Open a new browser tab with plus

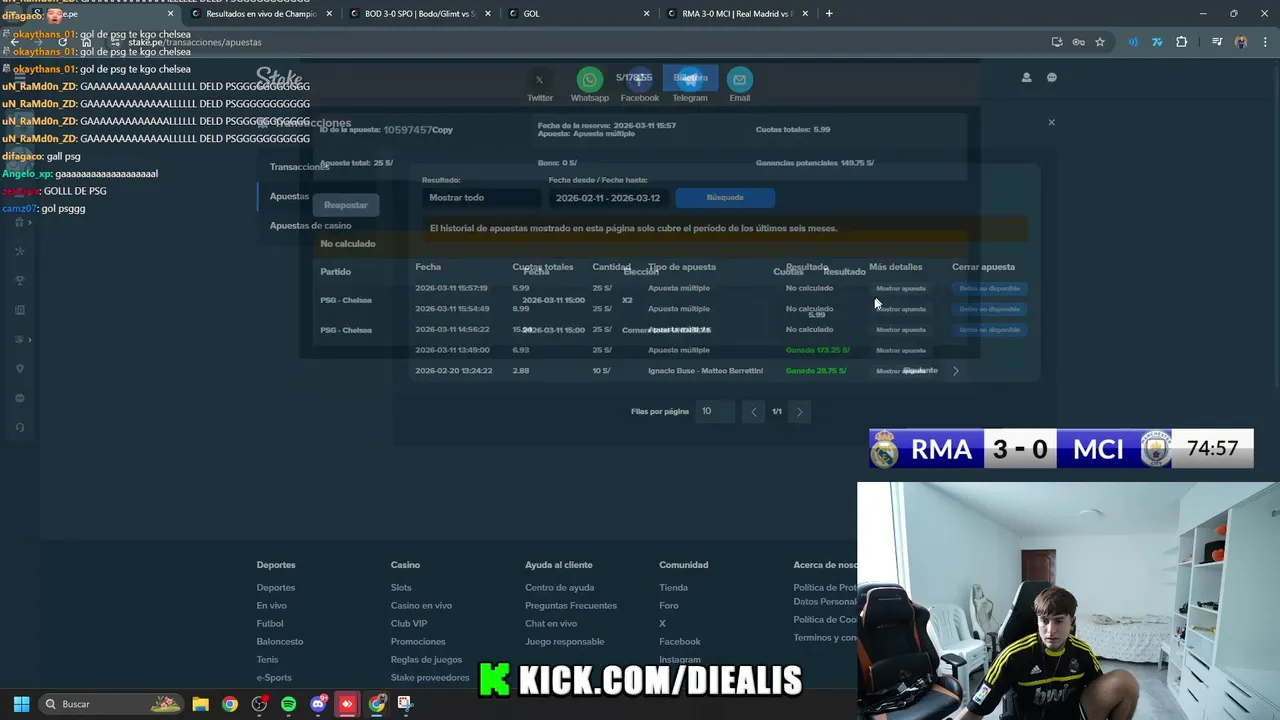829,14
